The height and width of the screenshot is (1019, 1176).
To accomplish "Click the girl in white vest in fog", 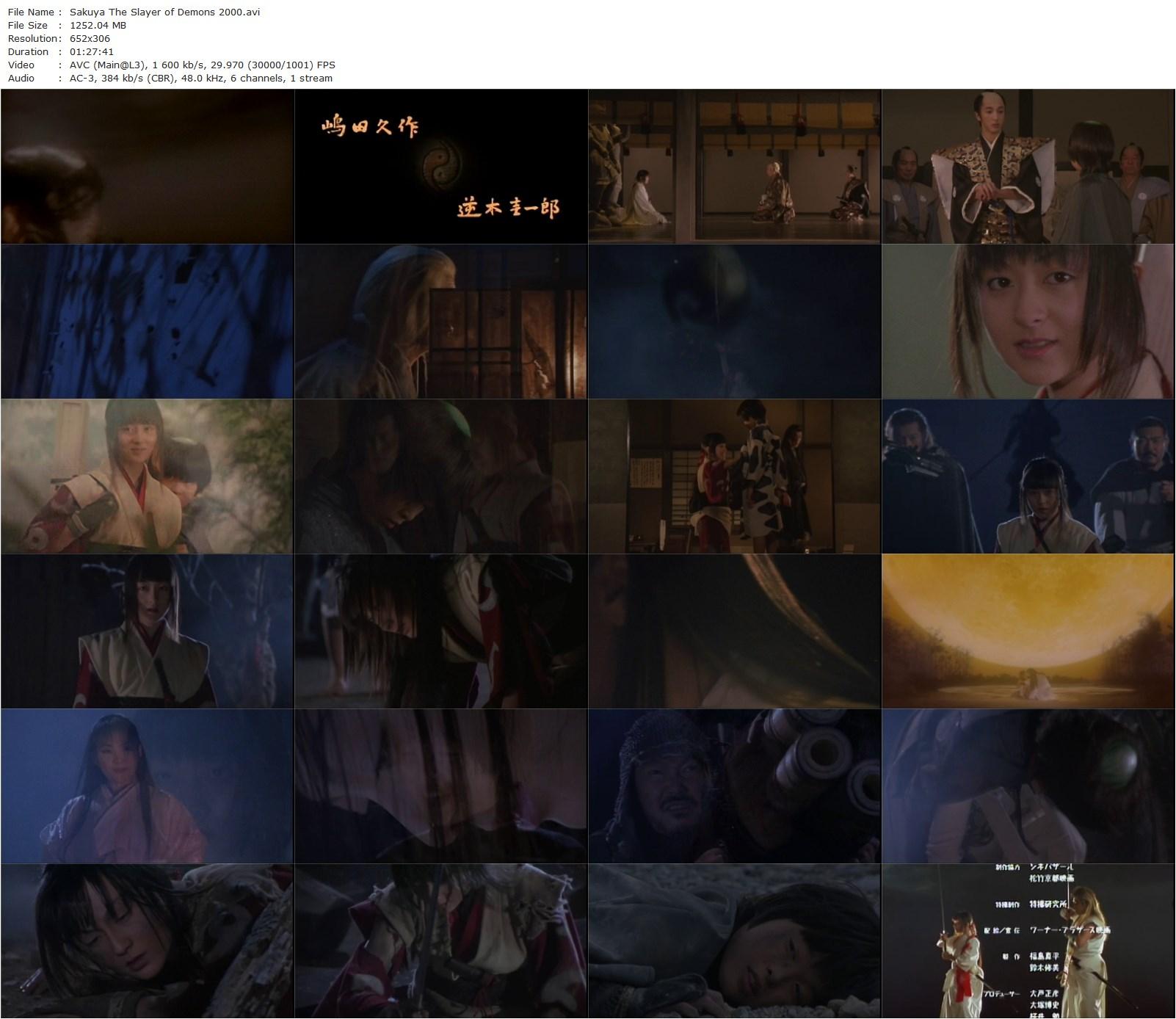I will coord(147,631).
